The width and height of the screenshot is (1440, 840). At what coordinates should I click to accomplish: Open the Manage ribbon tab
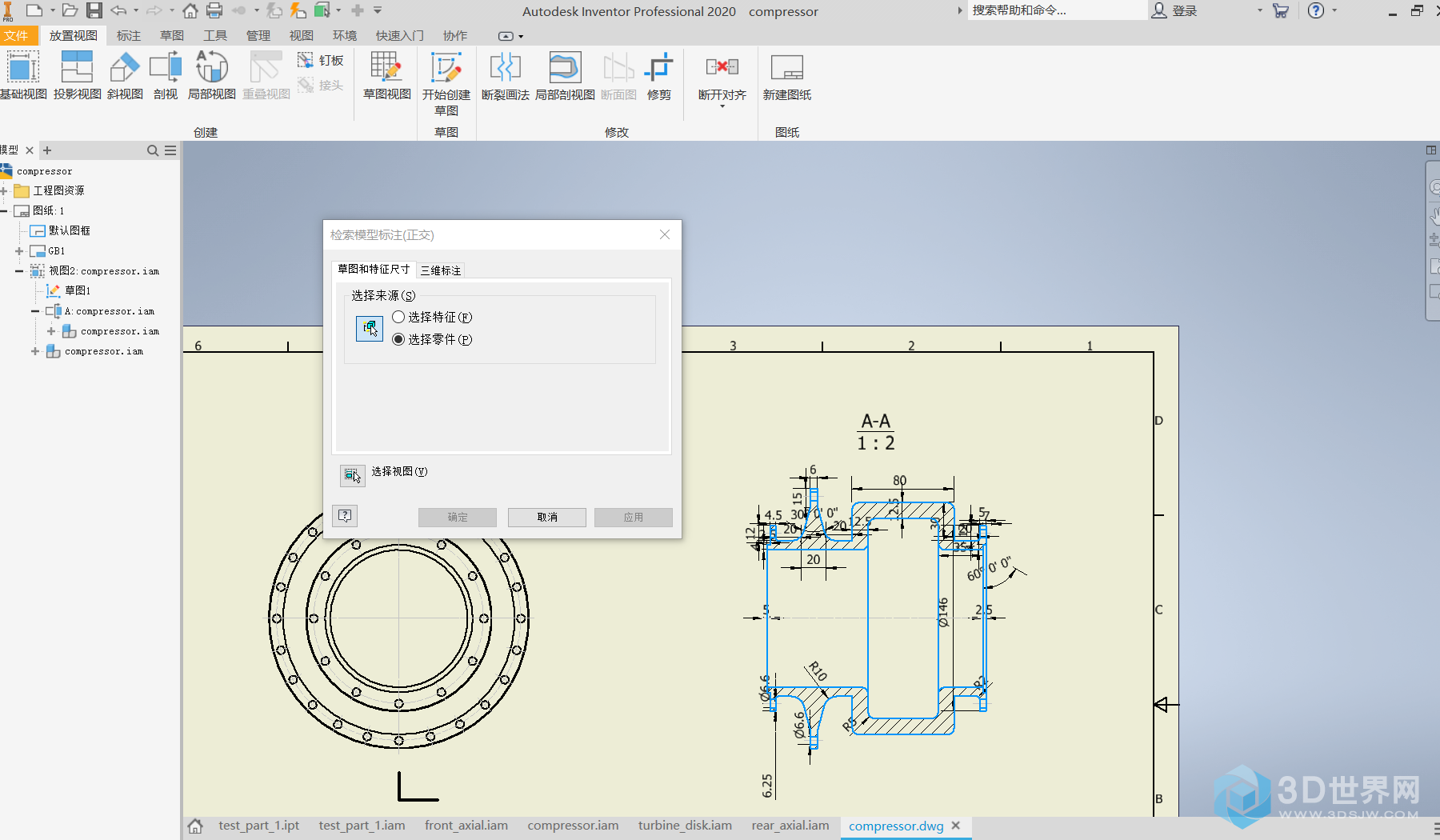tap(258, 36)
